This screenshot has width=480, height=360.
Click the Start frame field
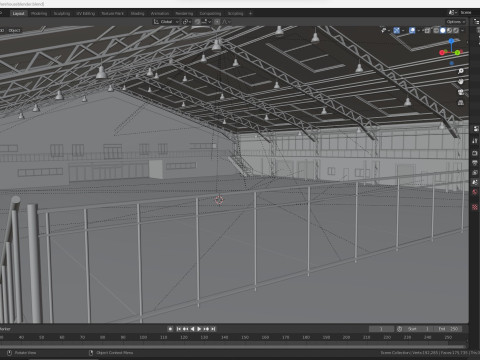418,329
